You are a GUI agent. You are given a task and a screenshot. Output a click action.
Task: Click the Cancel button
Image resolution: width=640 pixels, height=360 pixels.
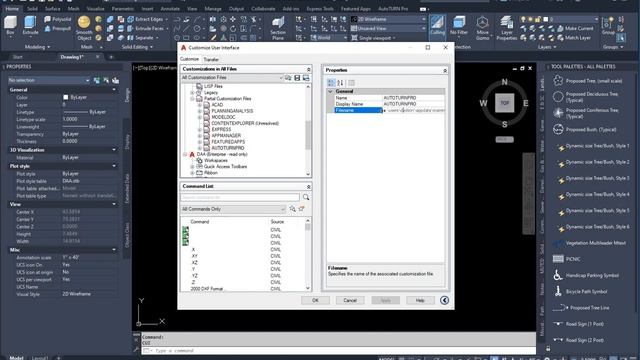[x=350, y=300]
